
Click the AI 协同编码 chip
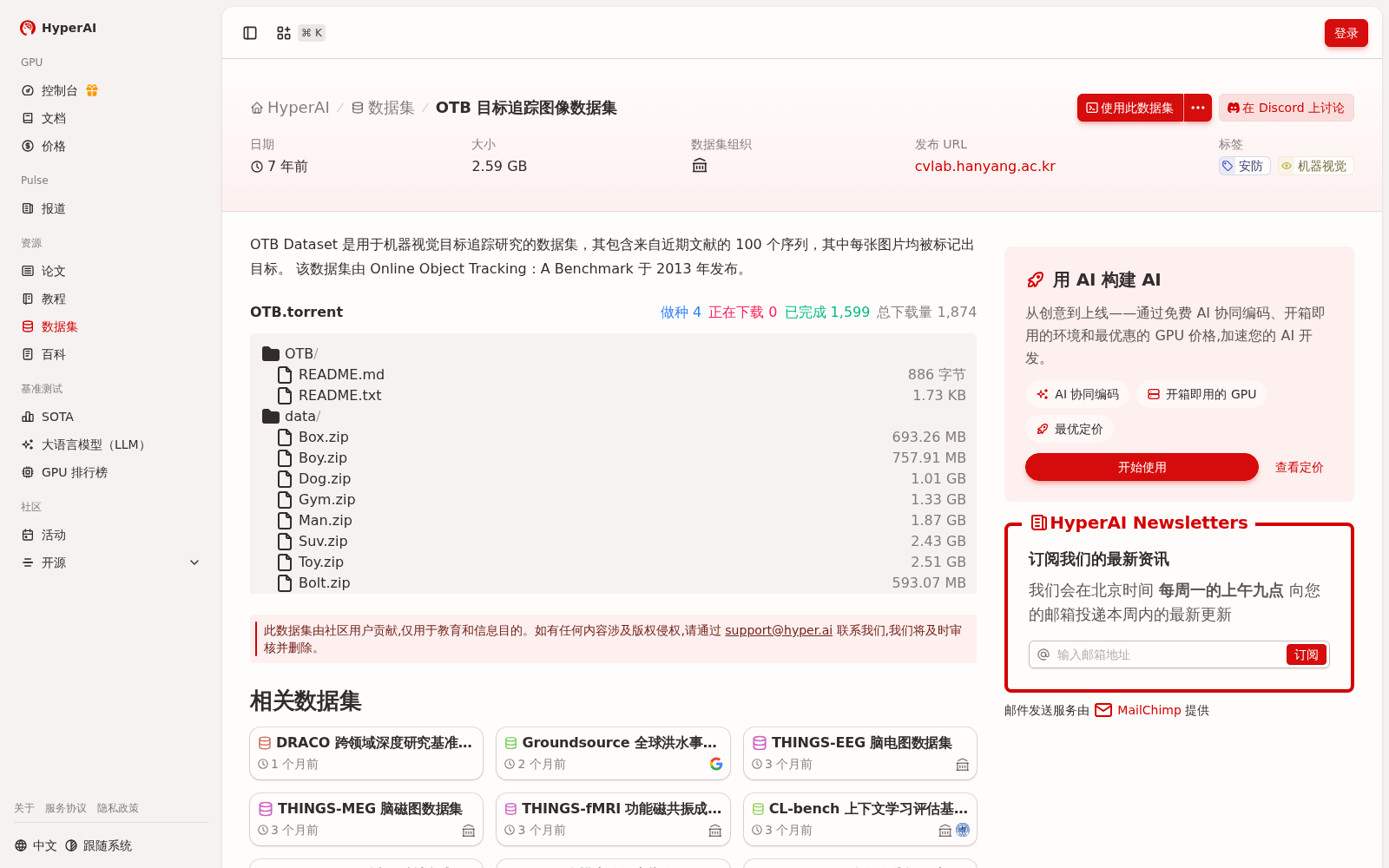(x=1077, y=394)
